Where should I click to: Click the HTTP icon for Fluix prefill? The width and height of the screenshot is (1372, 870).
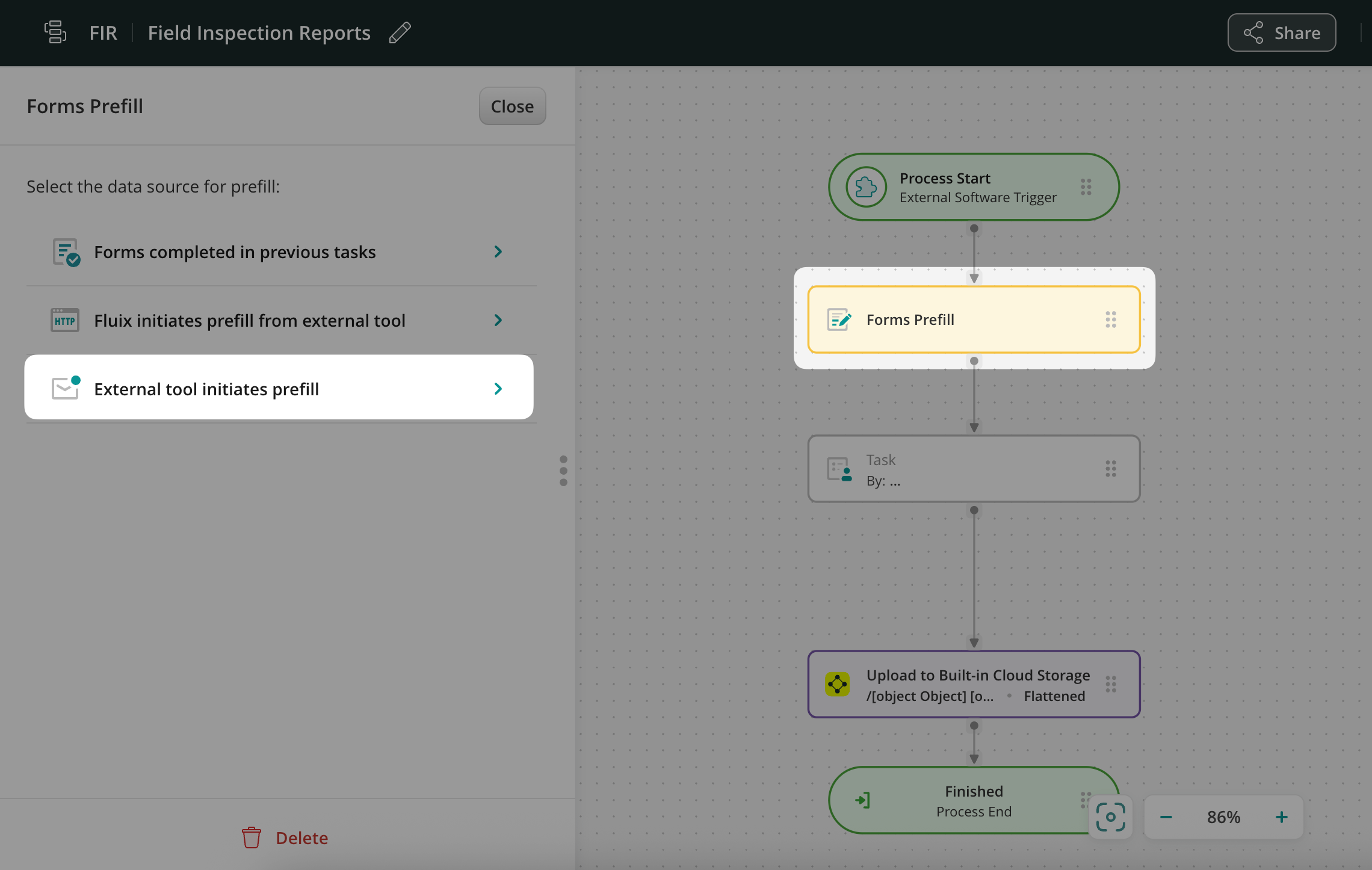65,320
